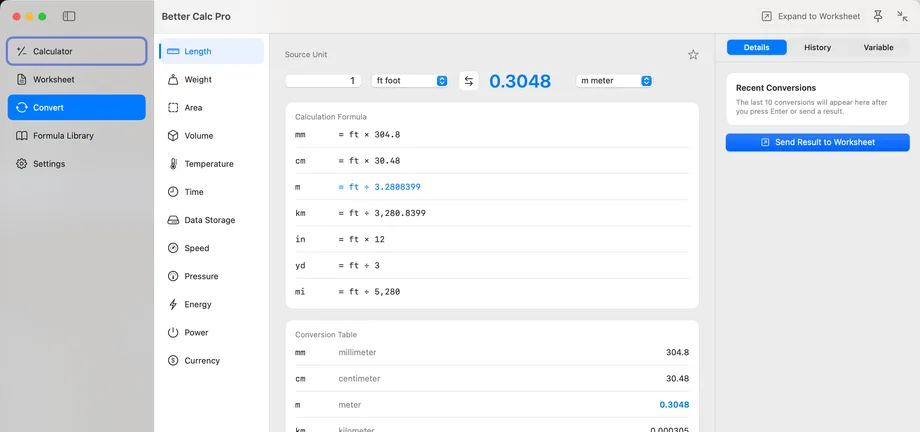Swap source and target units

coord(469,81)
